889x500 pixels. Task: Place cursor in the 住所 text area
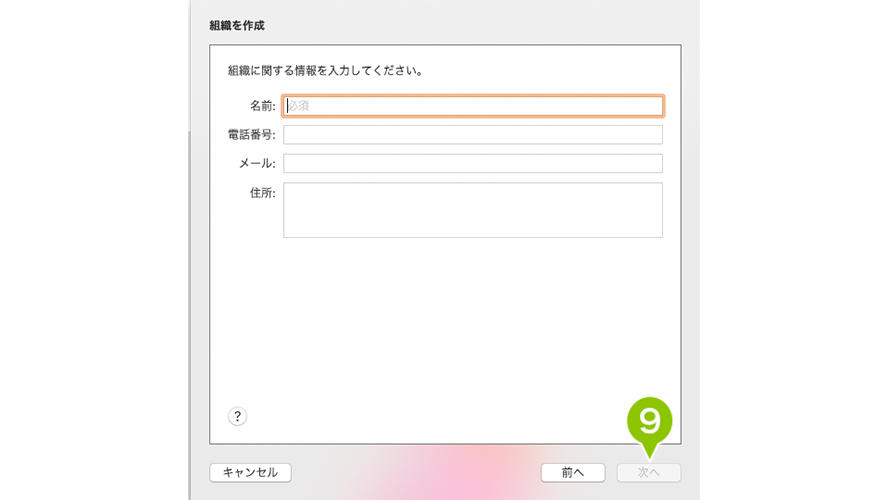pos(473,210)
